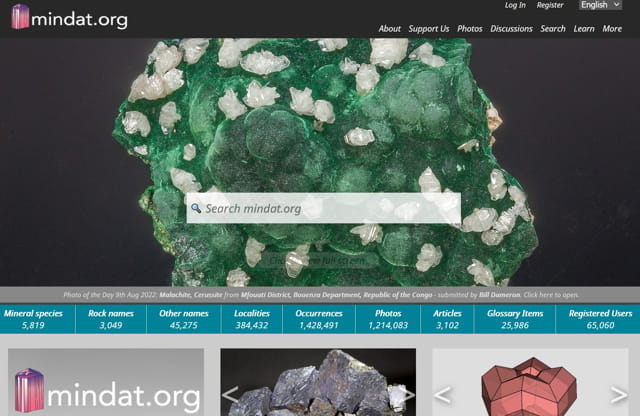
Task: Open the Discussions menu item
Action: [512, 29]
